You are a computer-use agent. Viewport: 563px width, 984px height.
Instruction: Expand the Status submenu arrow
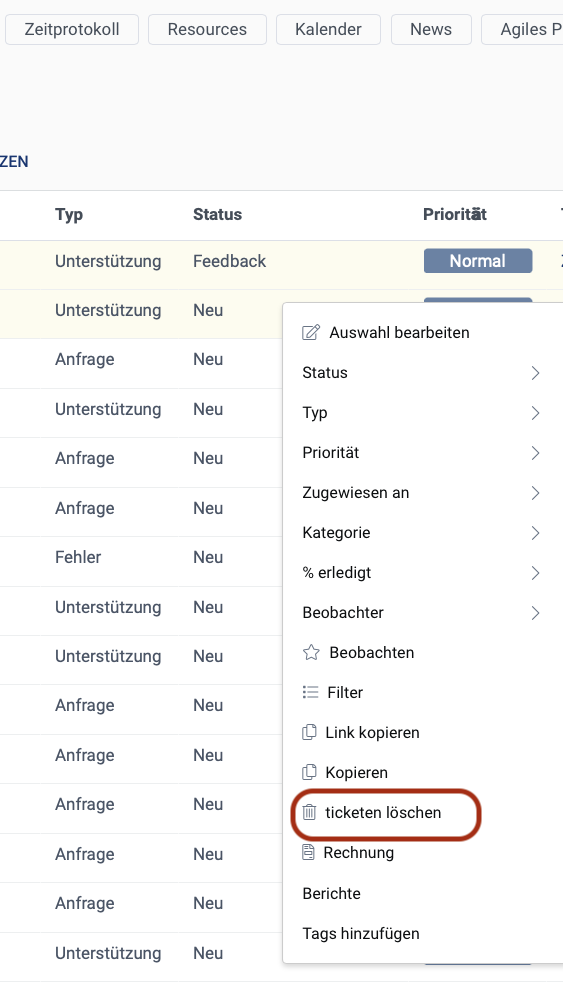[535, 373]
